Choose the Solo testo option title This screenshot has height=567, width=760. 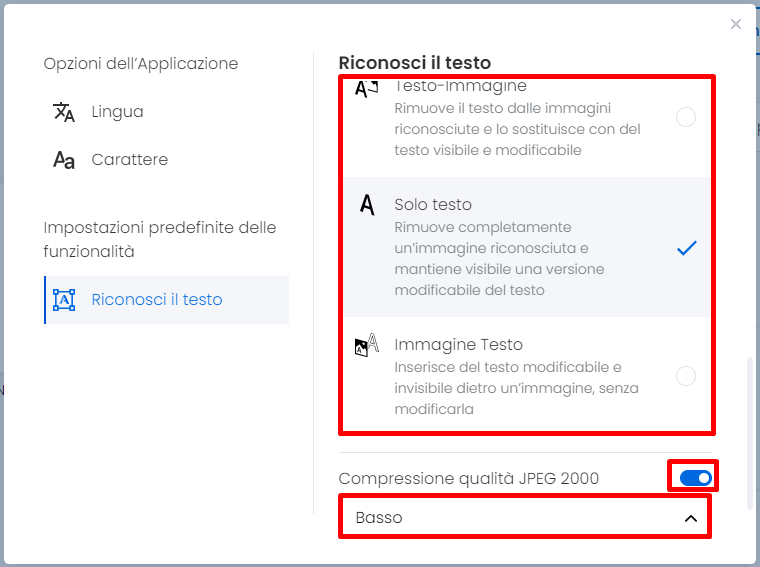coord(433,205)
